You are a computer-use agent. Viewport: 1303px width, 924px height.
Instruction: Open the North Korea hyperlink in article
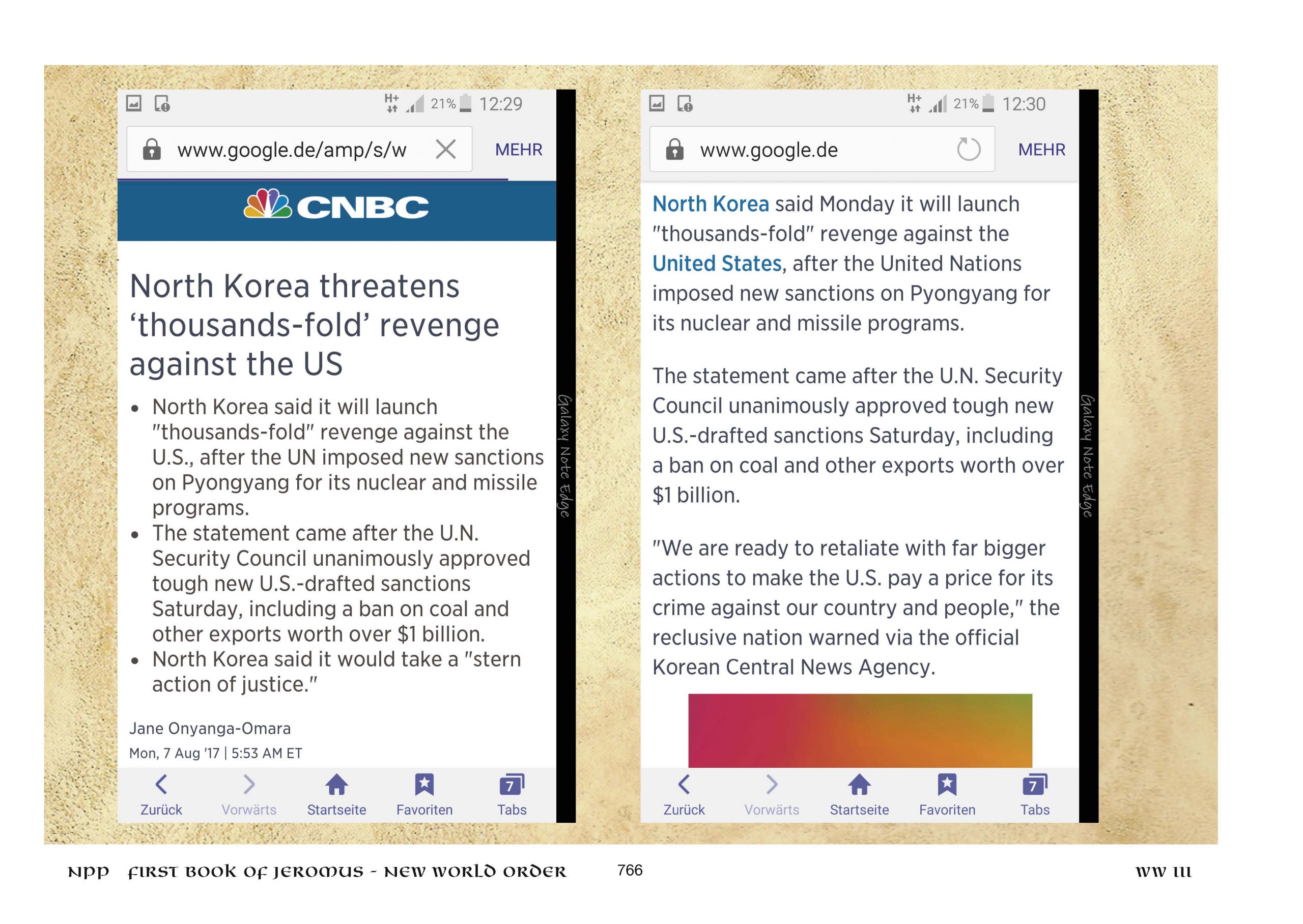[710, 204]
